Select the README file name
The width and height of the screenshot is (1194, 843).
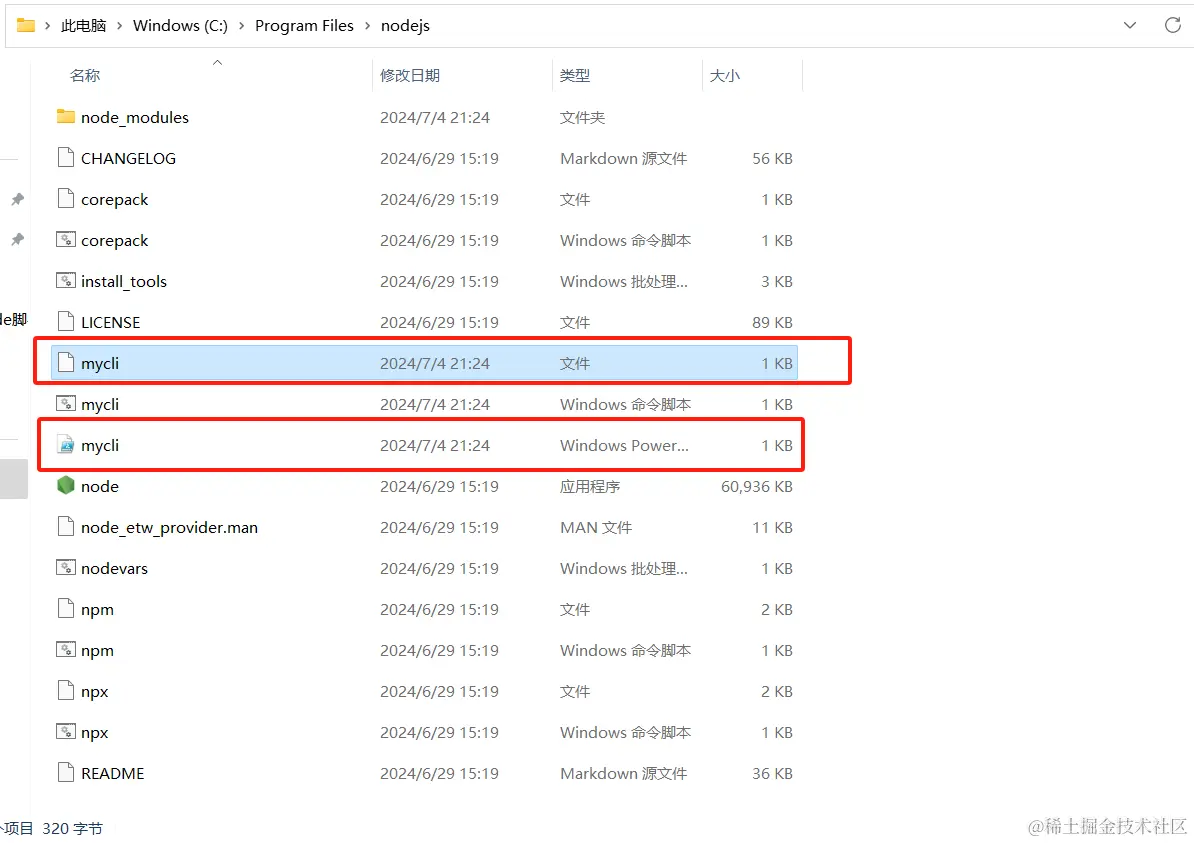[113, 774]
